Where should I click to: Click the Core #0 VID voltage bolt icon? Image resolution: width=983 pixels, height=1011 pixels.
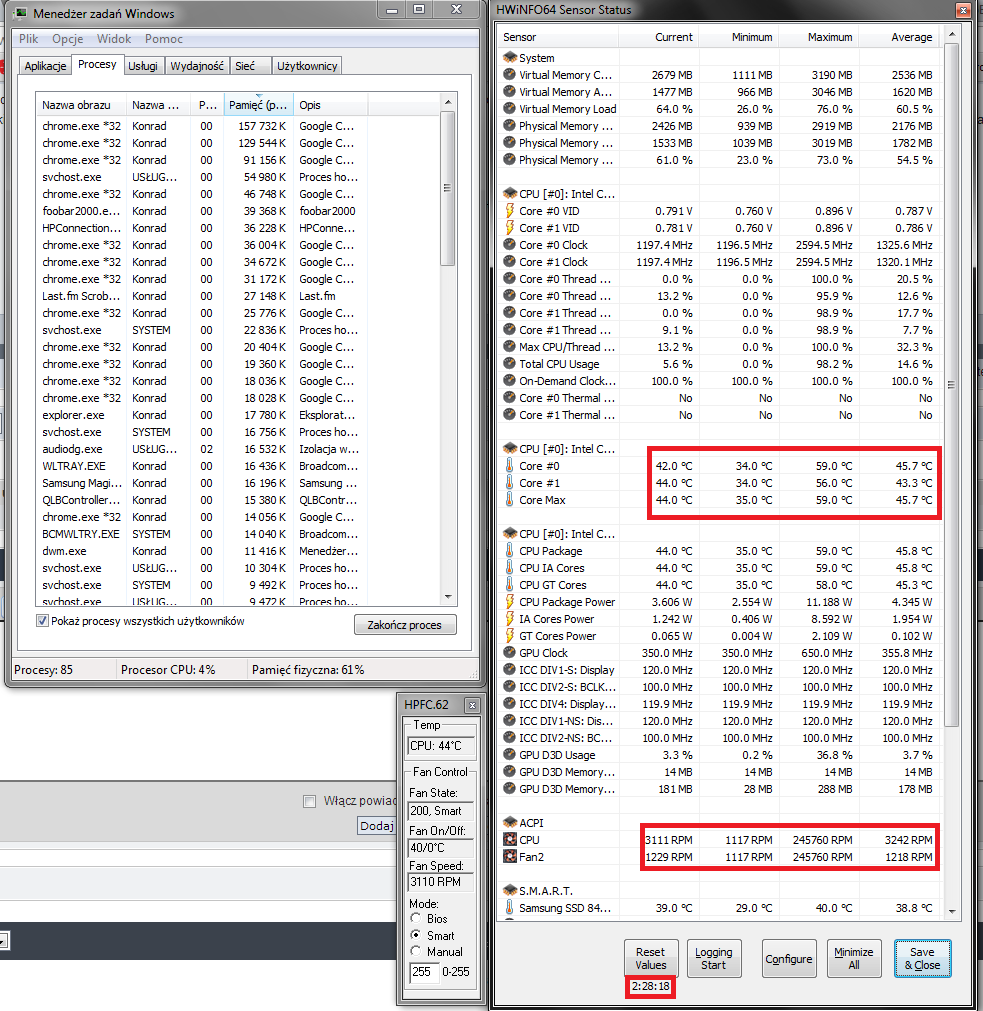pos(510,211)
